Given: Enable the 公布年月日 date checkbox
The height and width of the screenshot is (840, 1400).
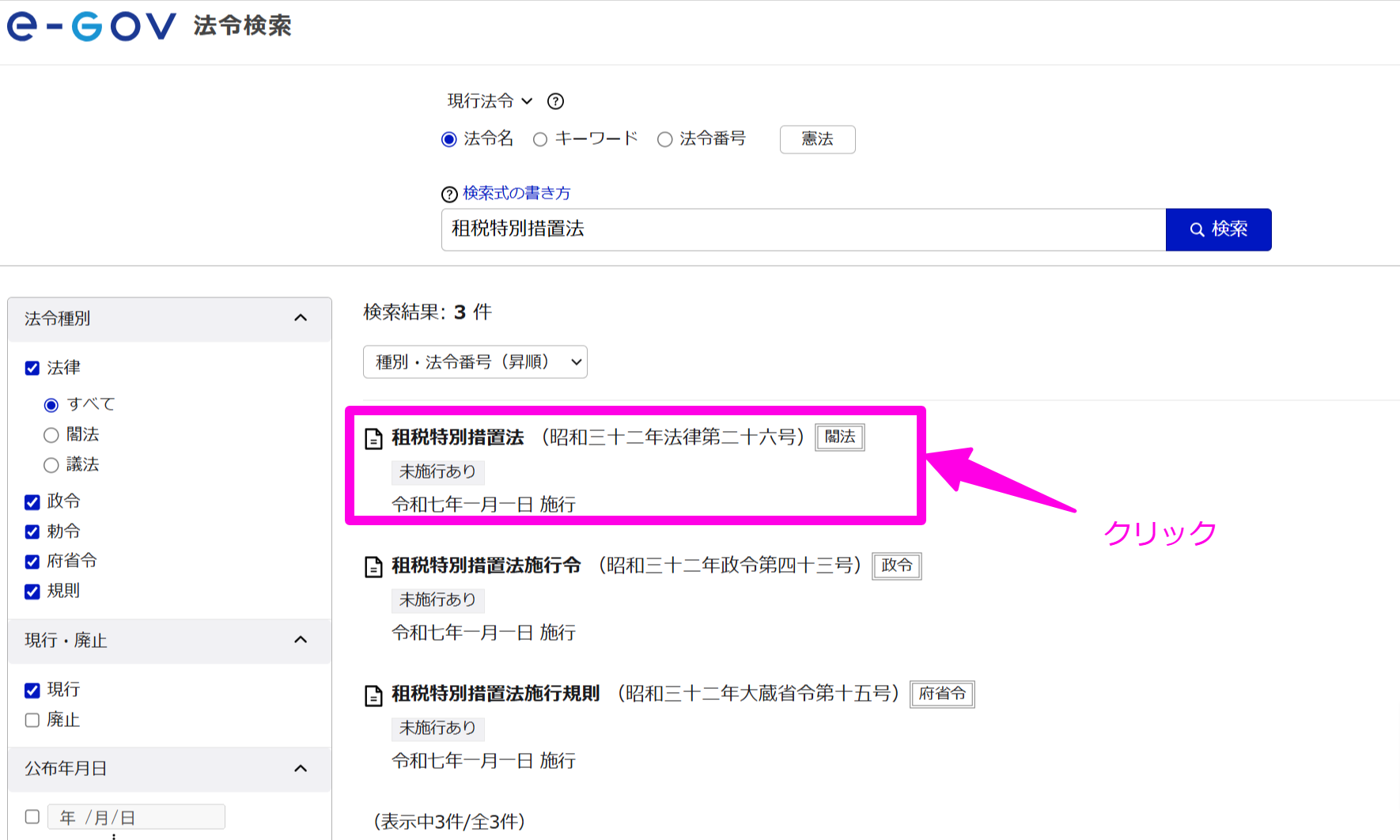Looking at the screenshot, I should pyautogui.click(x=32, y=816).
